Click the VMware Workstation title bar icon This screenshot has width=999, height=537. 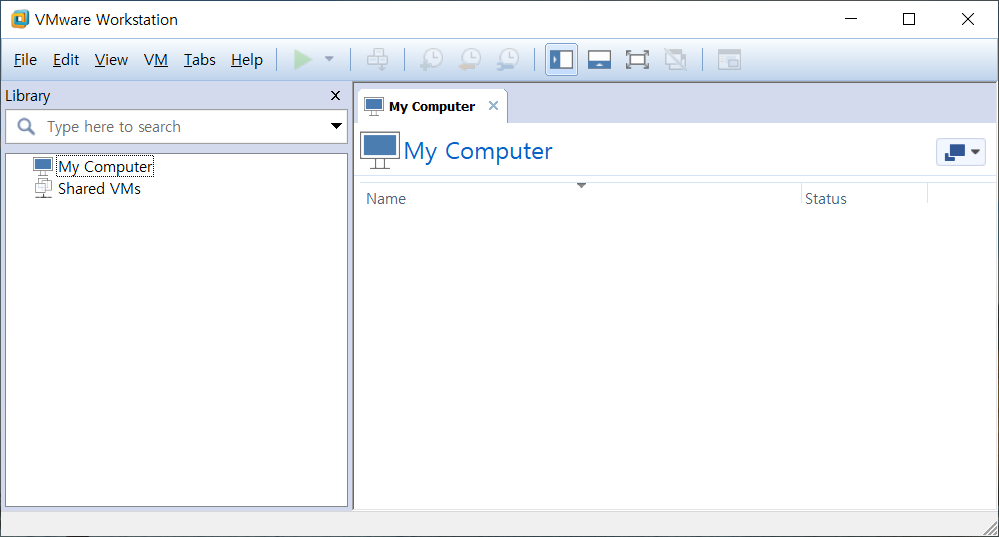pyautogui.click(x=20, y=19)
